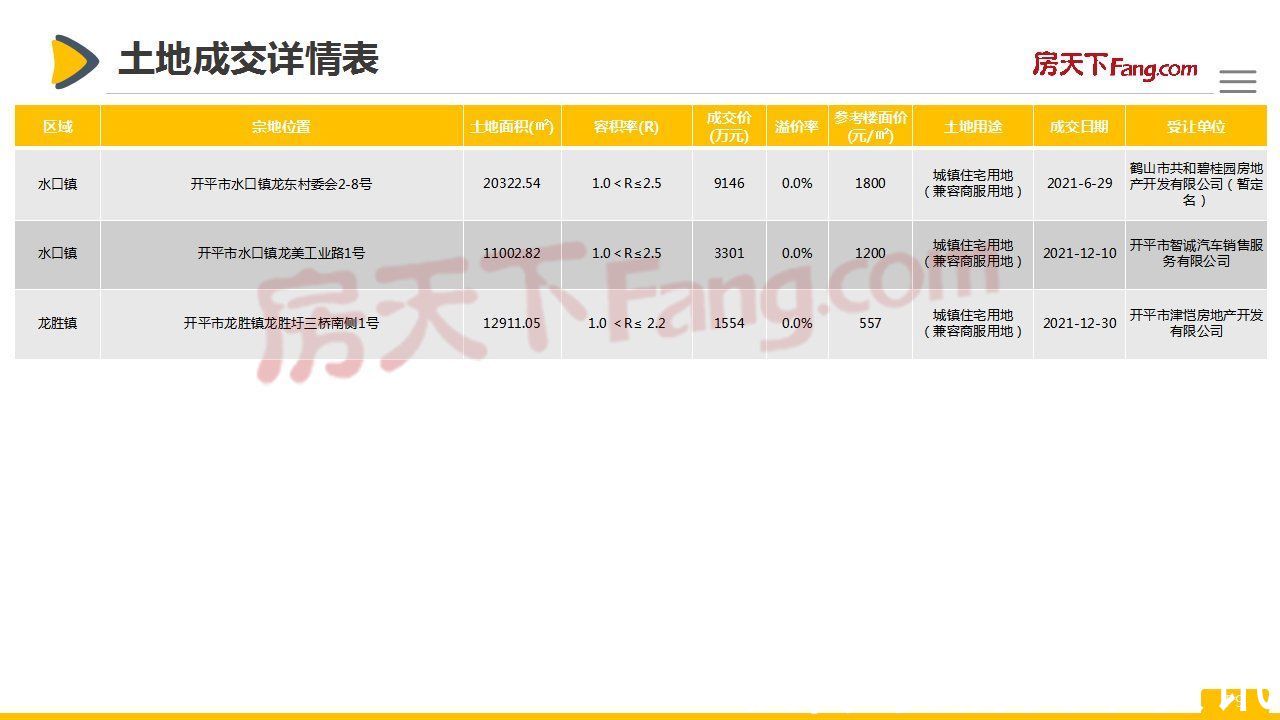Select the 龙胜镇 region cell

point(58,323)
